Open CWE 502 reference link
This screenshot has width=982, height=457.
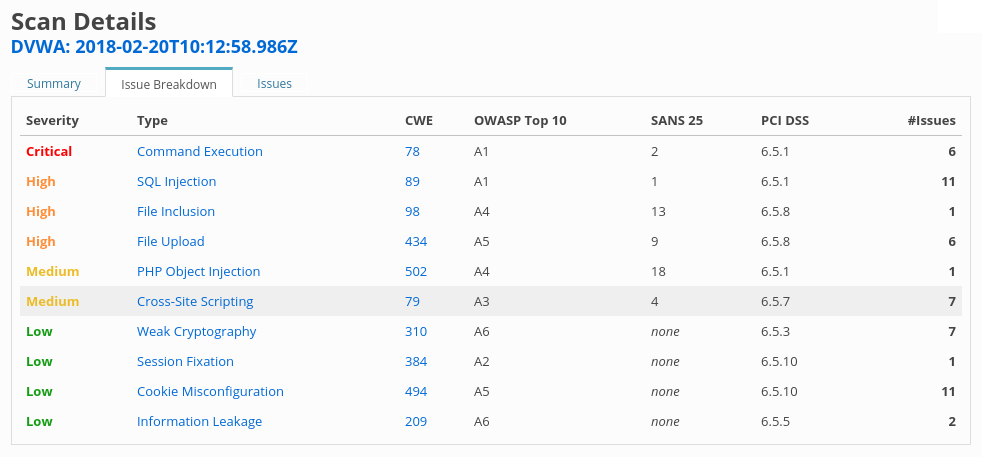tap(416, 272)
